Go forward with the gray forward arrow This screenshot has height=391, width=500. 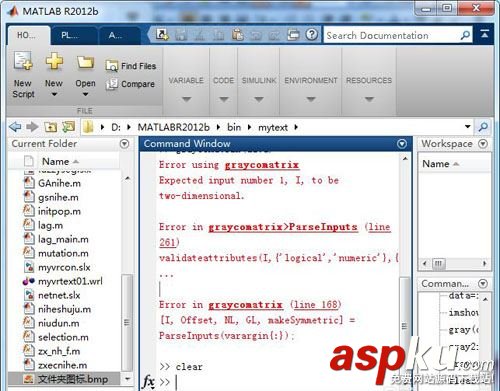pyautogui.click(x=32, y=127)
